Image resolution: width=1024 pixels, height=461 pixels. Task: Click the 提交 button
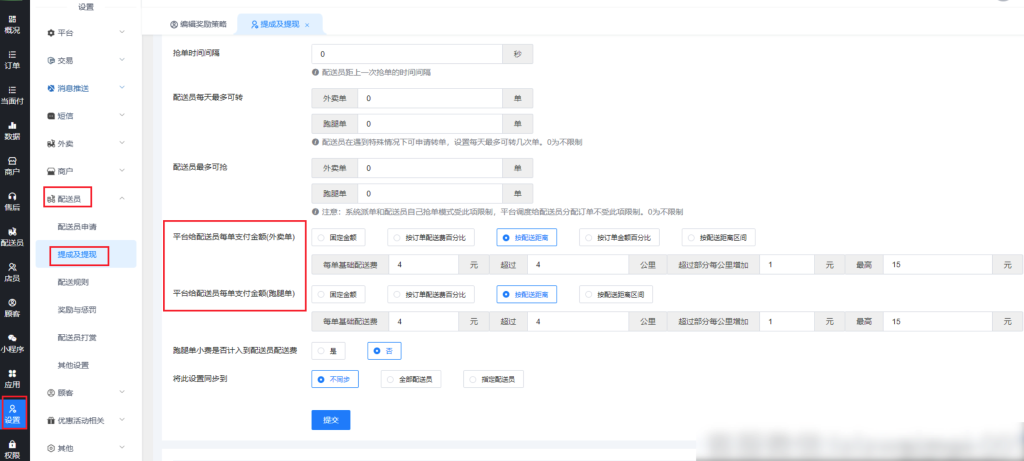pos(330,420)
